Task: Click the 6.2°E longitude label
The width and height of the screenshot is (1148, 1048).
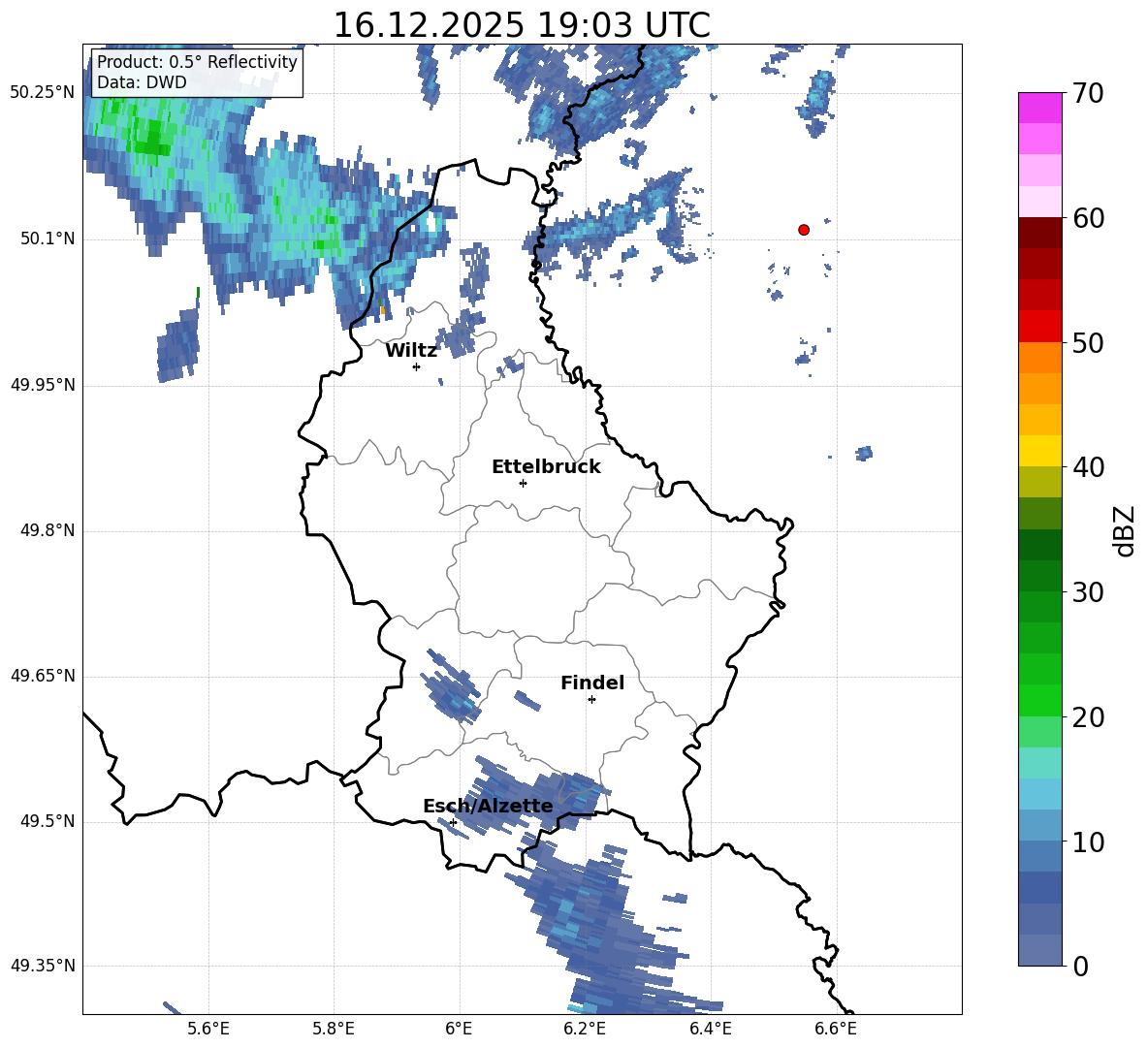Action: click(x=585, y=1029)
